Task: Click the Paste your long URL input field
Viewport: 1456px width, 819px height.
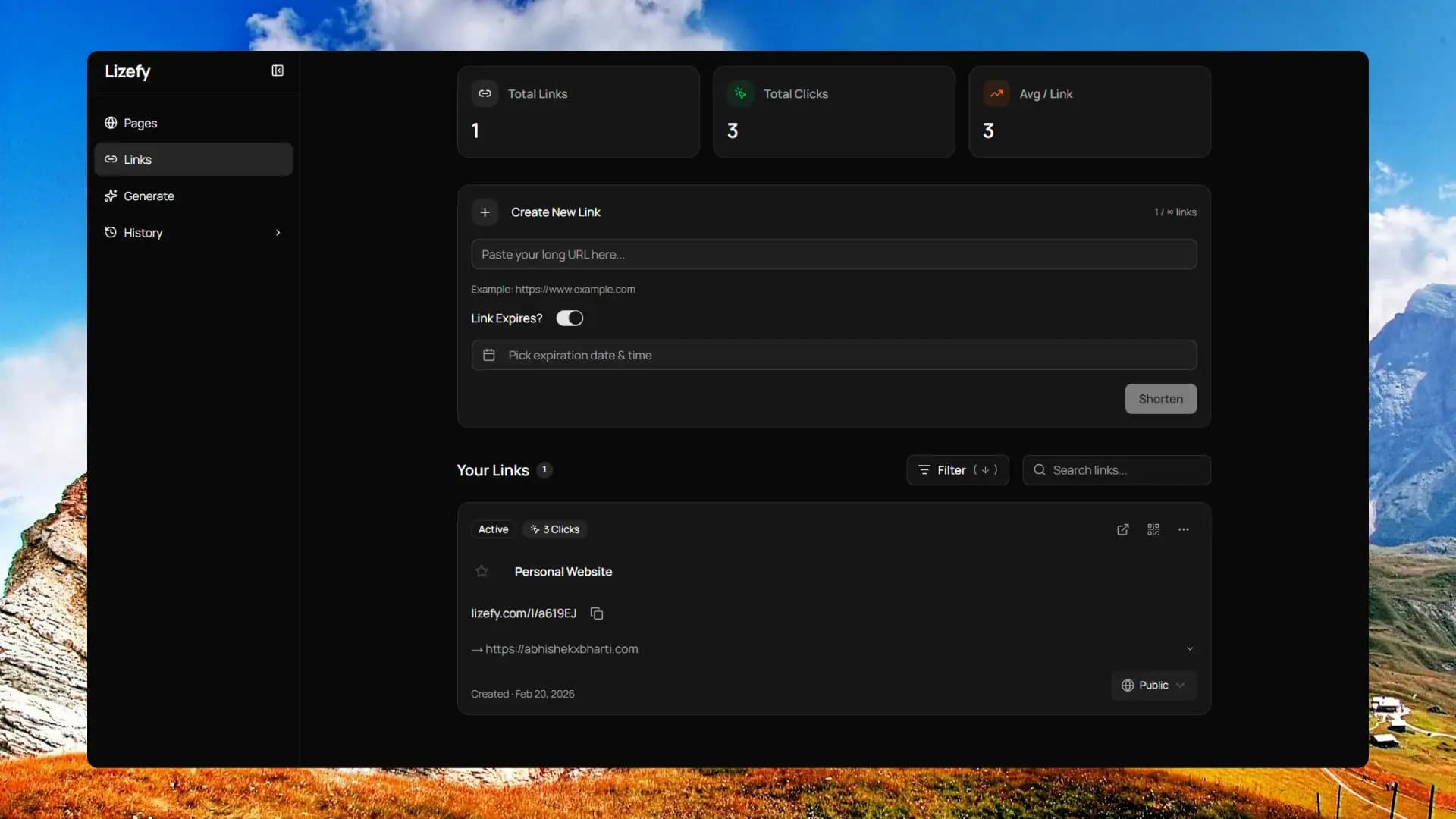Action: click(x=833, y=254)
